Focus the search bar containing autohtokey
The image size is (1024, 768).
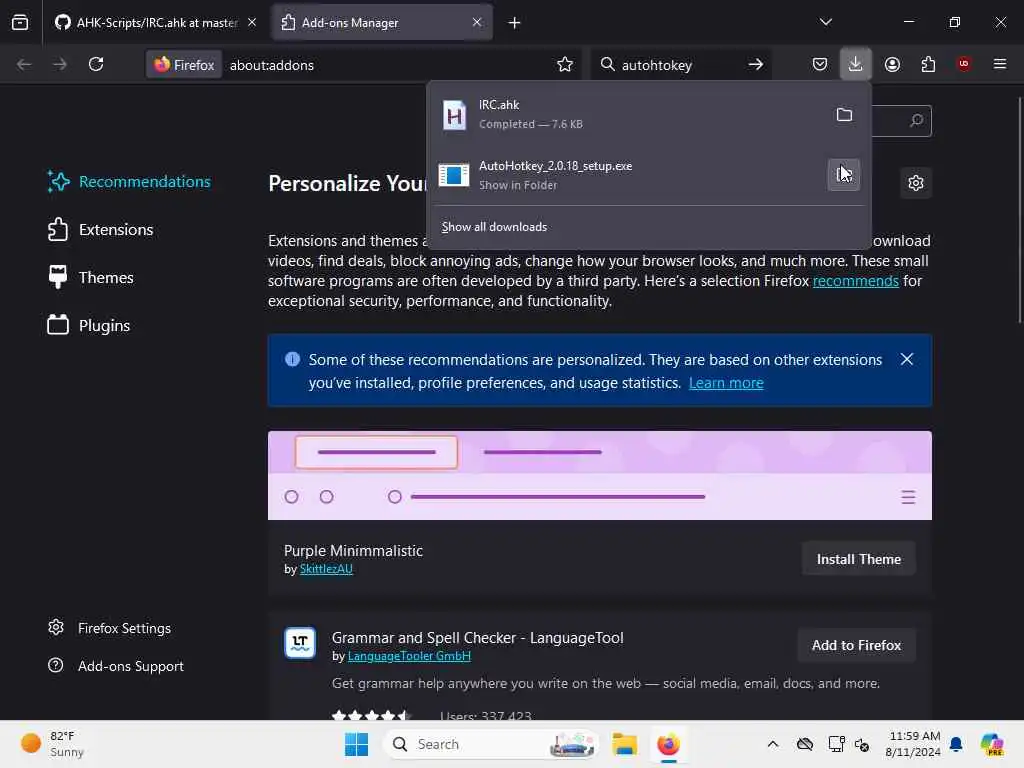point(679,65)
